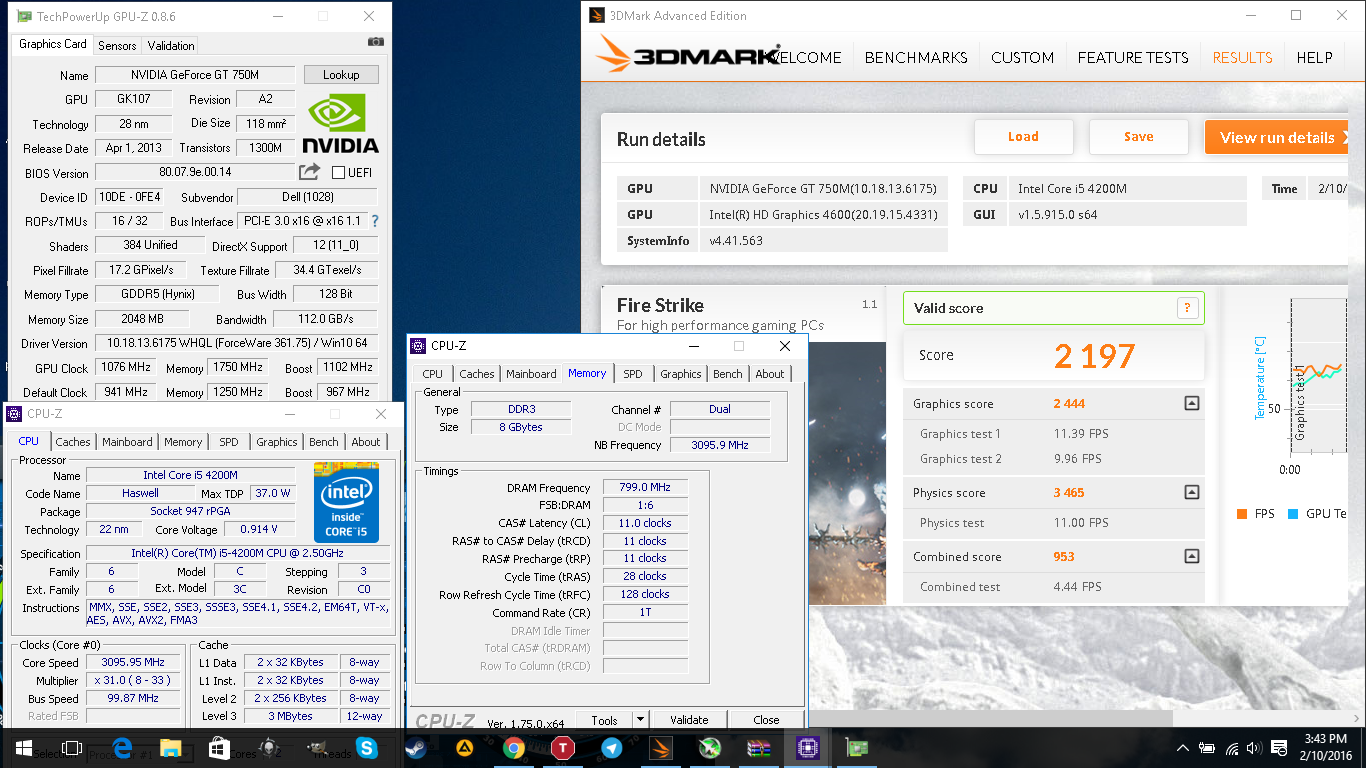Click the Valid score help question mark
The width and height of the screenshot is (1366, 768).
[x=1187, y=308]
